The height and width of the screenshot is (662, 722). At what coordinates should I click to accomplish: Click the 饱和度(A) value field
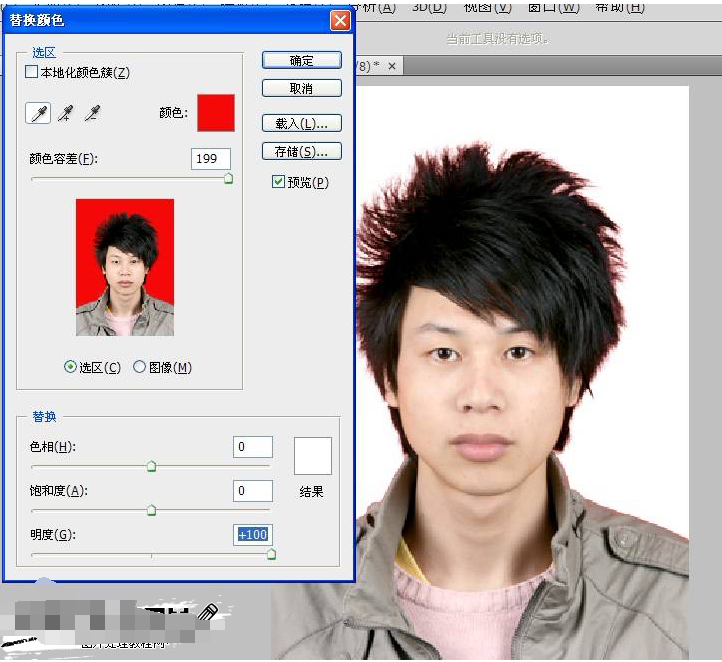point(253,491)
